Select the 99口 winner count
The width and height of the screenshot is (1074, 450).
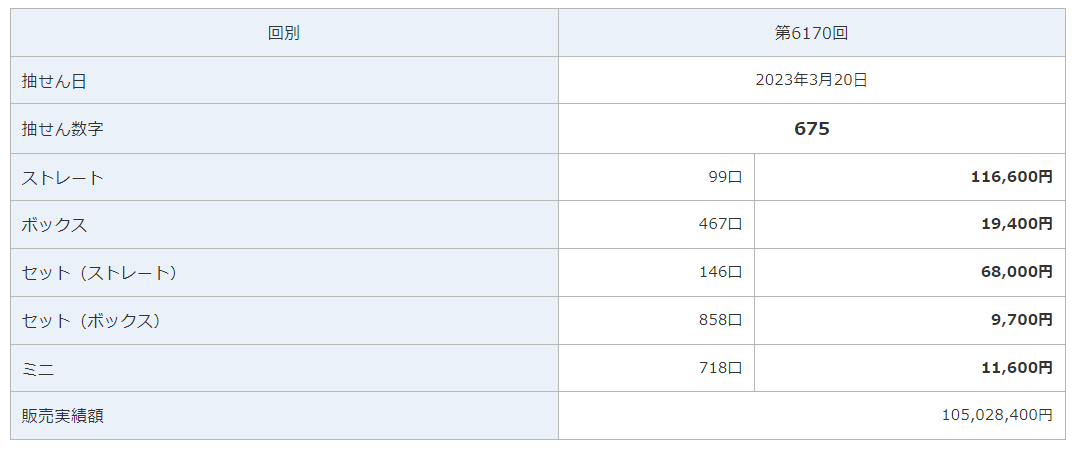click(x=724, y=177)
